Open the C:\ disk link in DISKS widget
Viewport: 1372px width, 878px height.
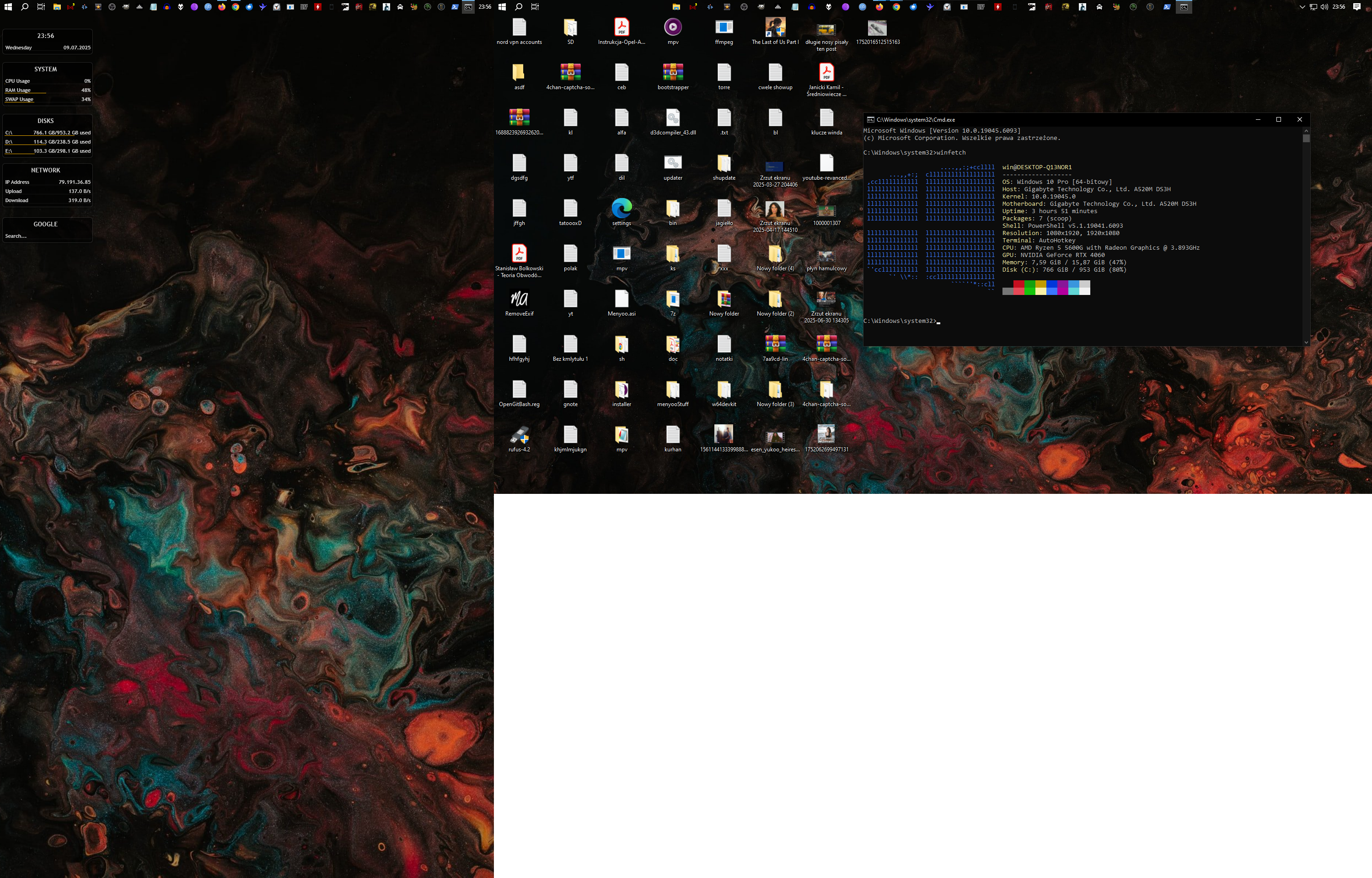tap(9, 133)
